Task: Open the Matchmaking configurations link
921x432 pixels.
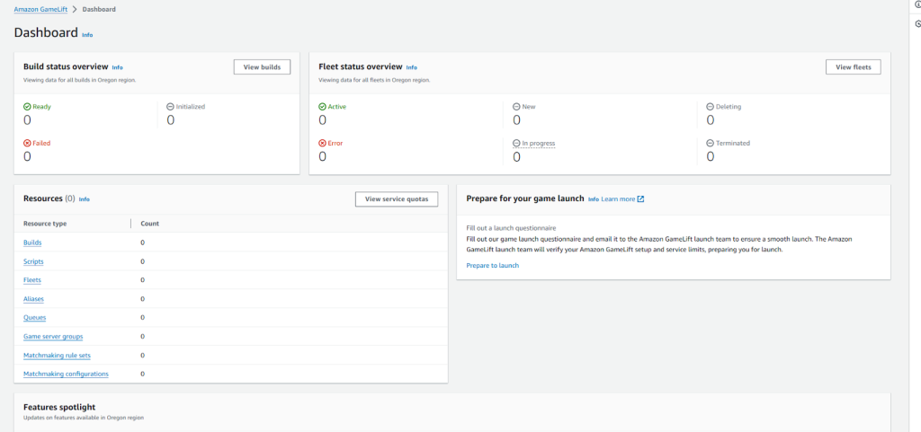Action: [66, 374]
